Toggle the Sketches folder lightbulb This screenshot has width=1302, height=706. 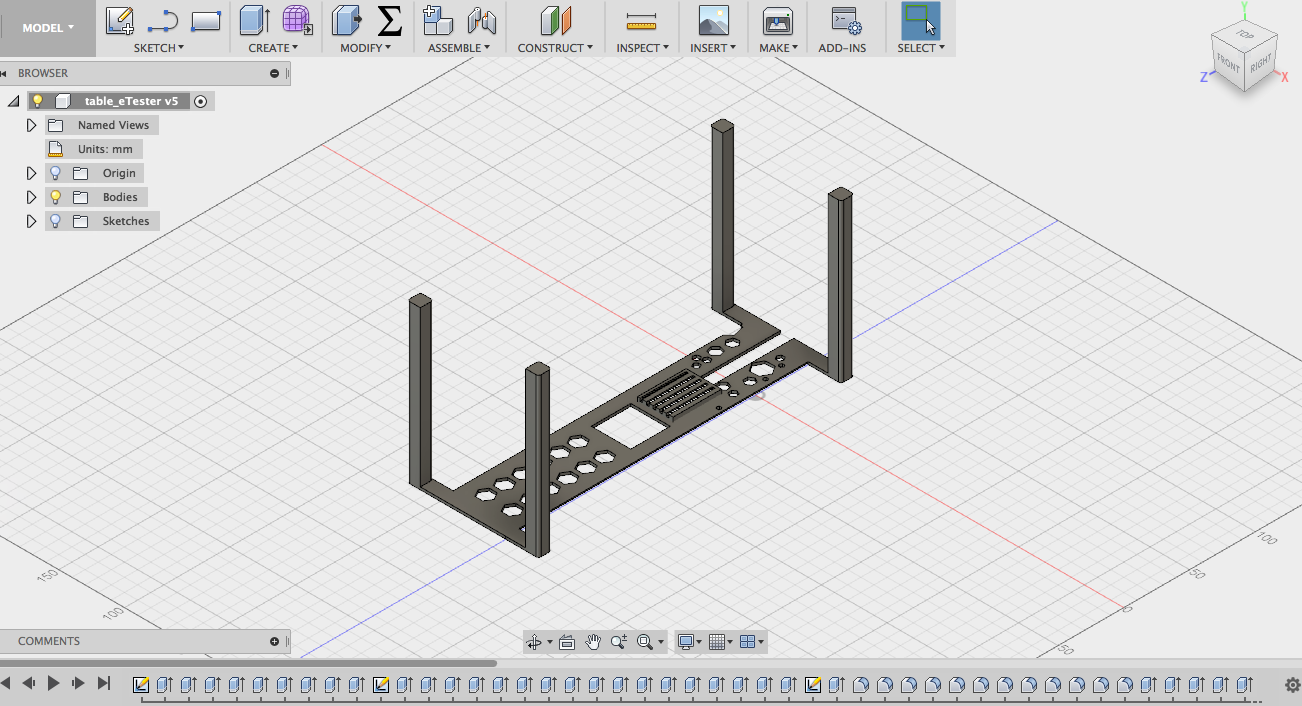point(56,221)
